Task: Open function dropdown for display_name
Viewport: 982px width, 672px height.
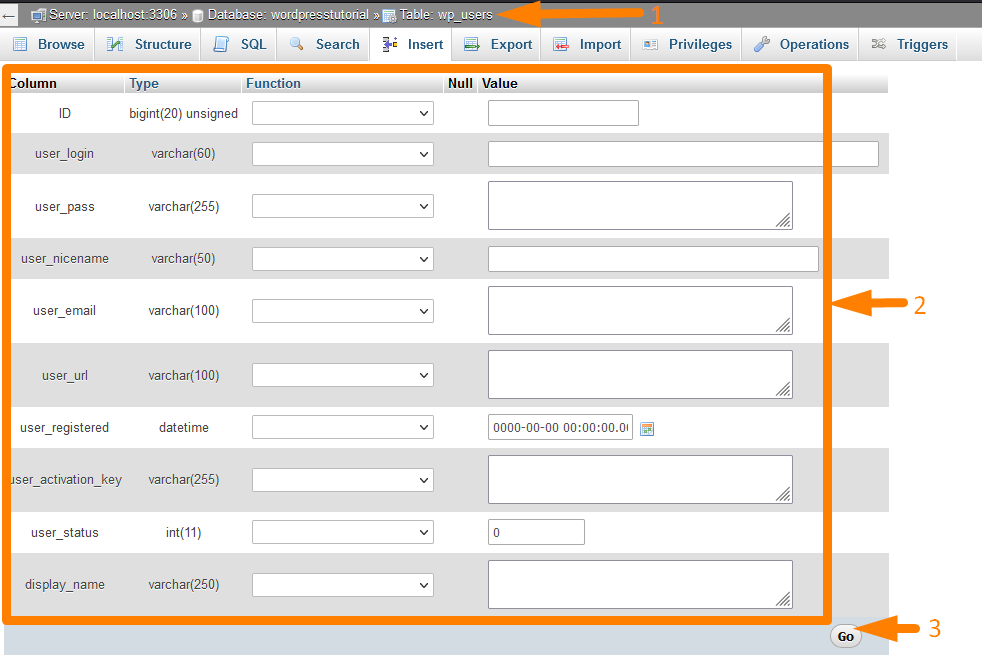Action: coord(343,585)
